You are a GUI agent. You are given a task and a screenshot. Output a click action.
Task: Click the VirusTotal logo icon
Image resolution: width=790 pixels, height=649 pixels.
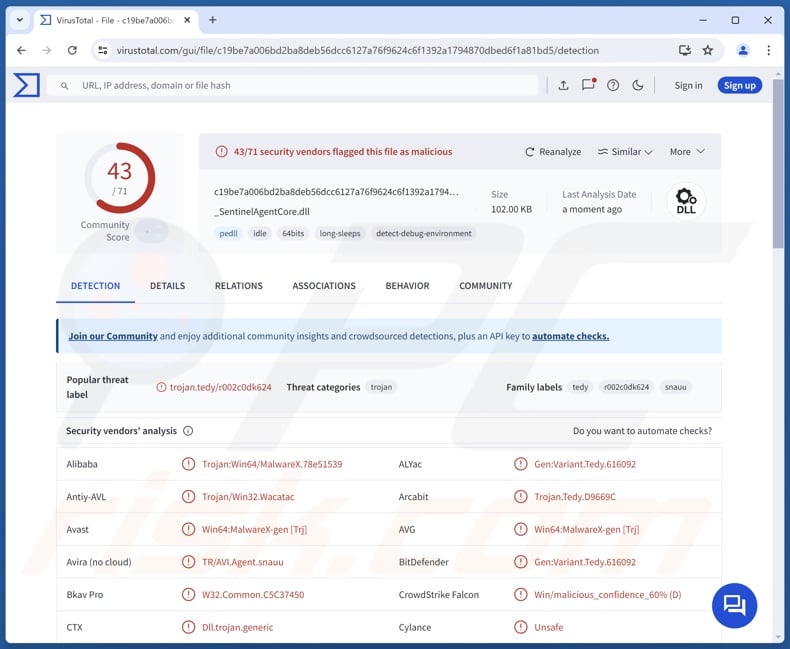(26, 85)
